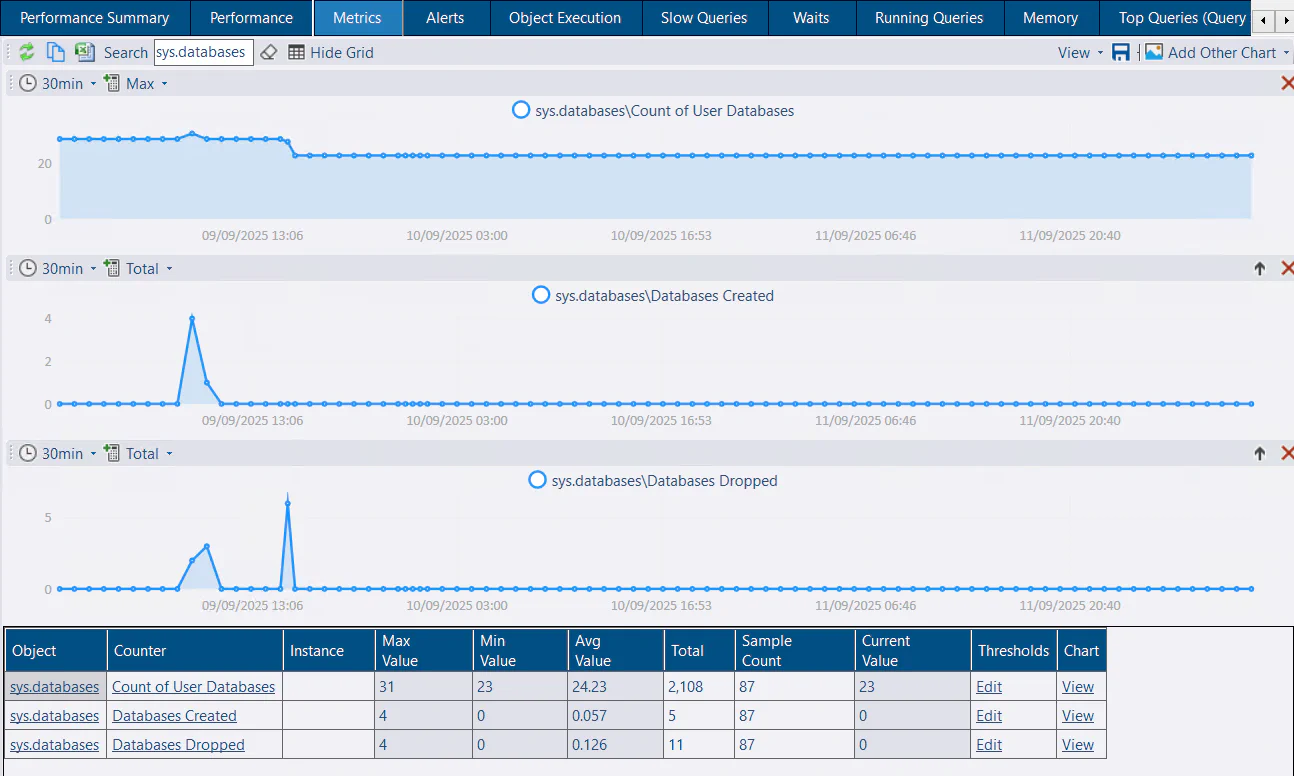Switch to the Alerts tab
This screenshot has width=1294, height=776.
(x=445, y=18)
